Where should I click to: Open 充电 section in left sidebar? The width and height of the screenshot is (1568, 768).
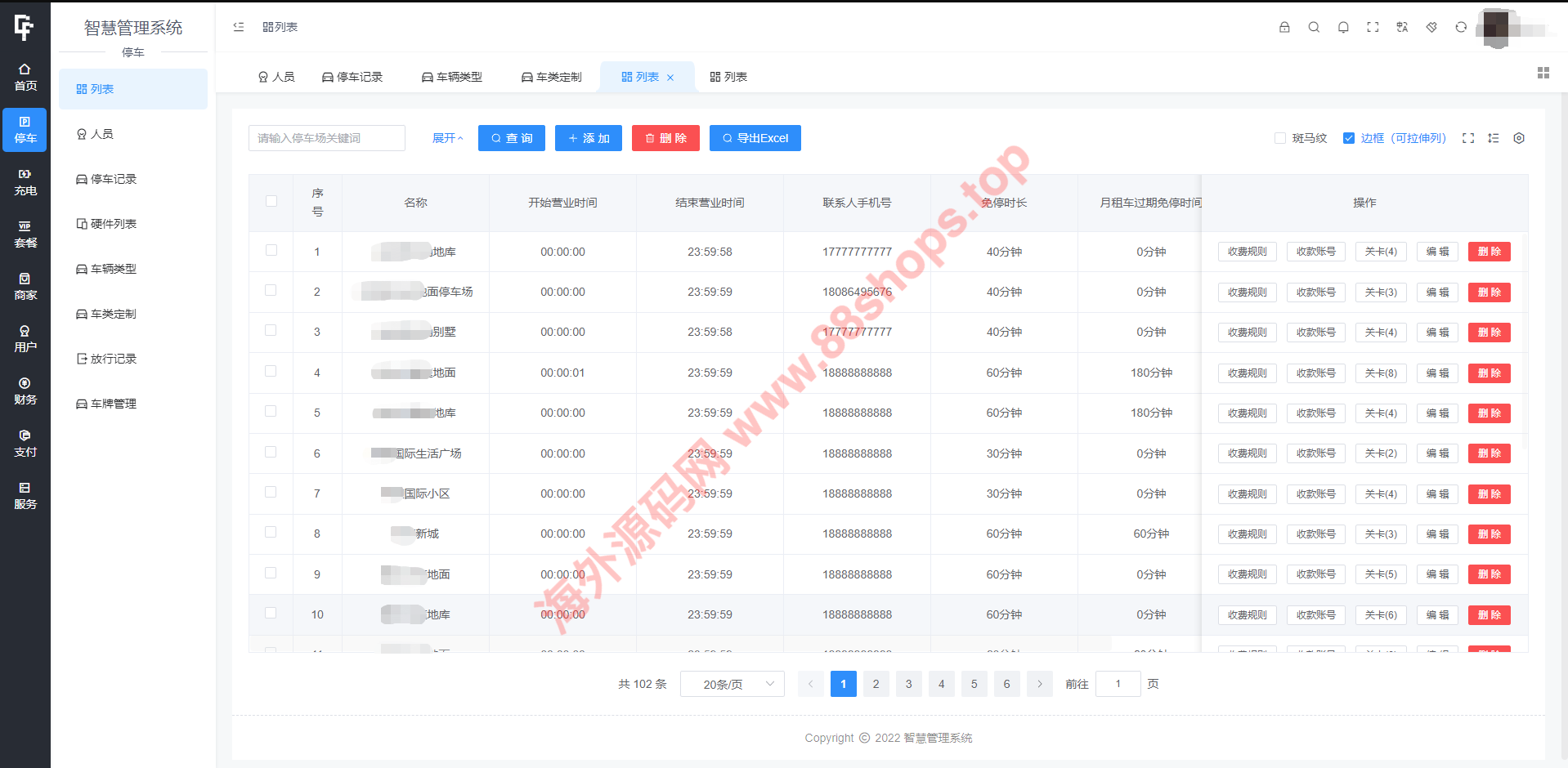pyautogui.click(x=25, y=182)
